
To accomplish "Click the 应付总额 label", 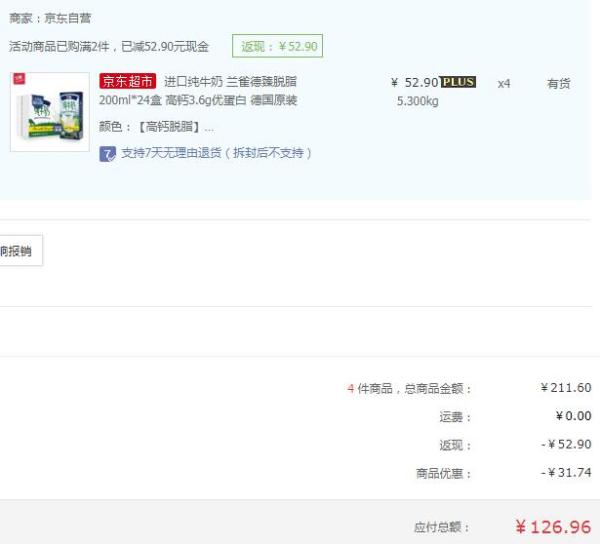I will pyautogui.click(x=442, y=527).
